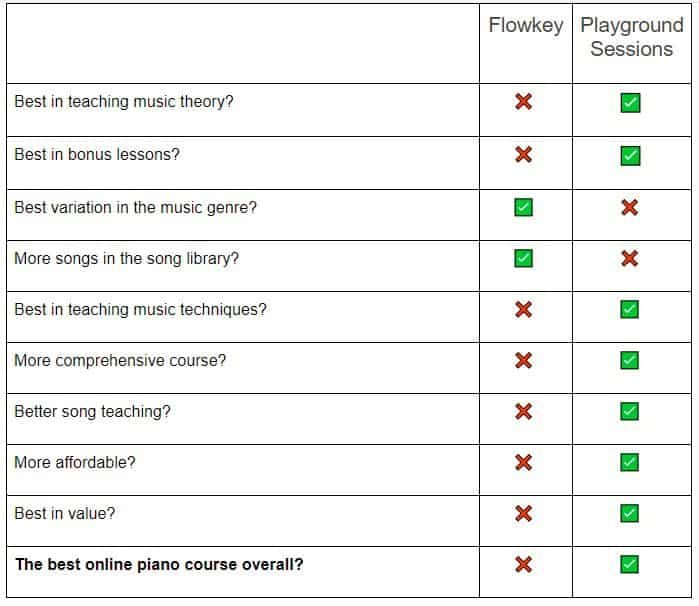Click Playground Sessions' red X for song library
Screen dimensions: 699x606
tap(629, 259)
